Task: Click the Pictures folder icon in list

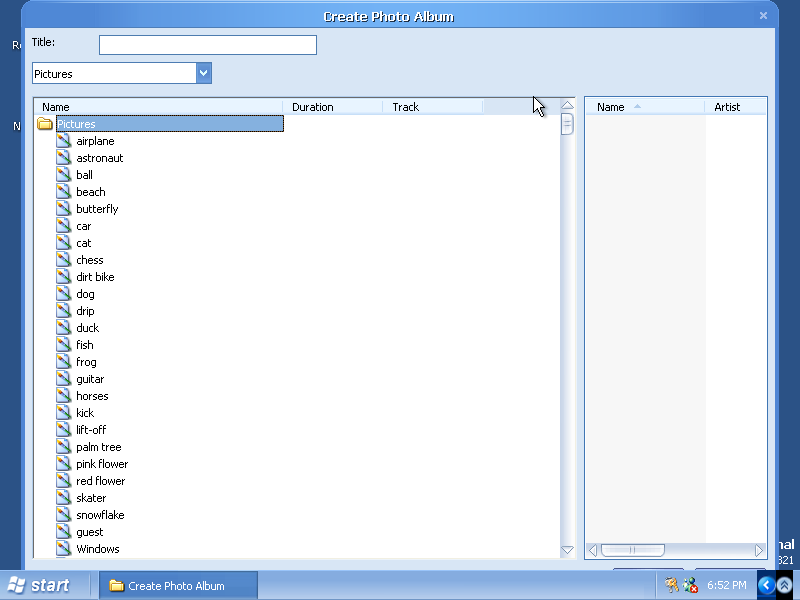Action: click(x=45, y=123)
